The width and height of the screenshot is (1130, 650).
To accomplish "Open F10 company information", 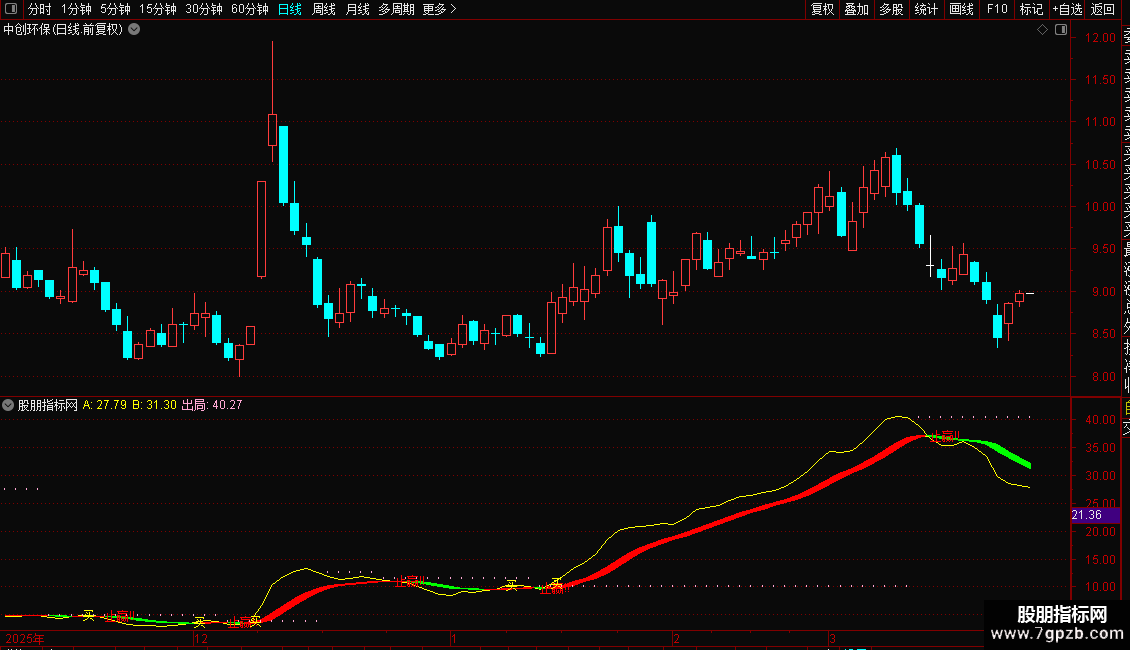I will pyautogui.click(x=997, y=9).
